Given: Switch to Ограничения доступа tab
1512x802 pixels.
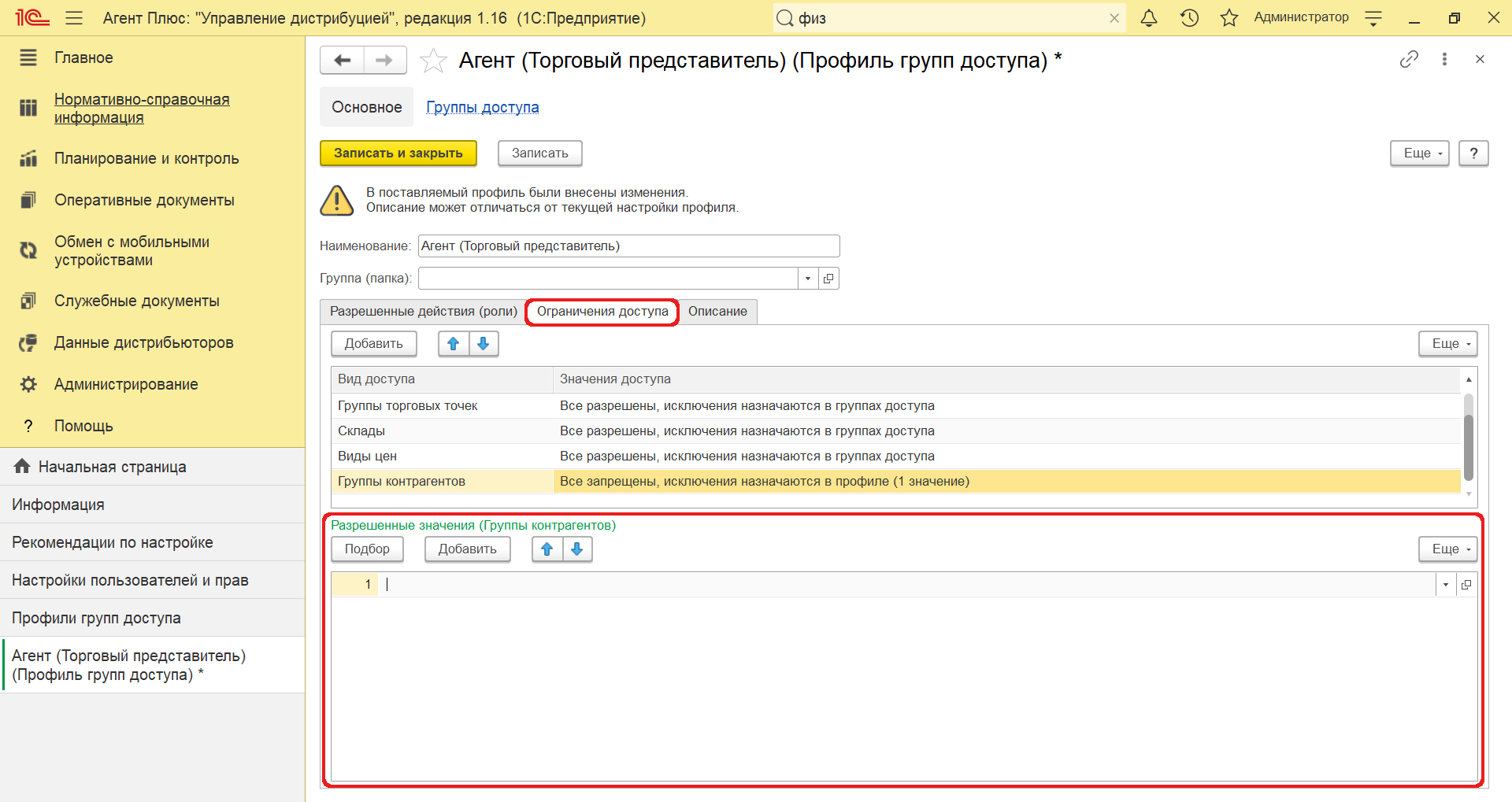Looking at the screenshot, I should pyautogui.click(x=602, y=311).
